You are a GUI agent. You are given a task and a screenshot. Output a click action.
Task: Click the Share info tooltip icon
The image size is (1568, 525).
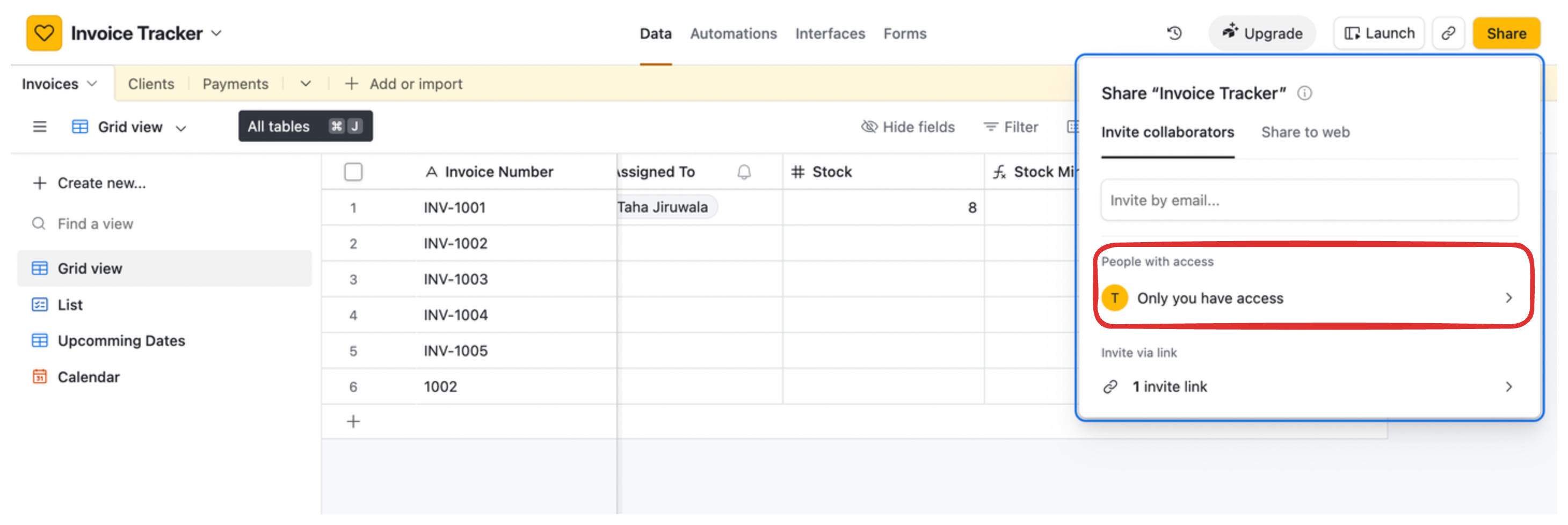(1304, 93)
